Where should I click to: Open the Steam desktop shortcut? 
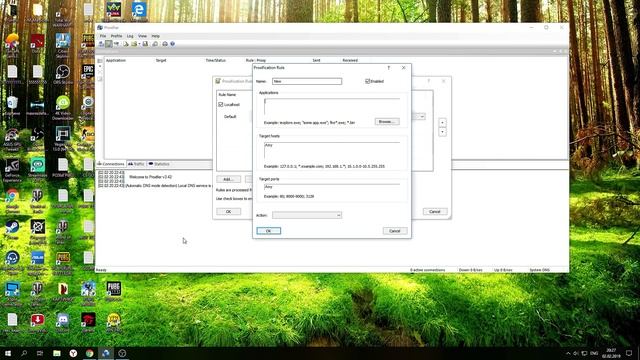point(12,229)
